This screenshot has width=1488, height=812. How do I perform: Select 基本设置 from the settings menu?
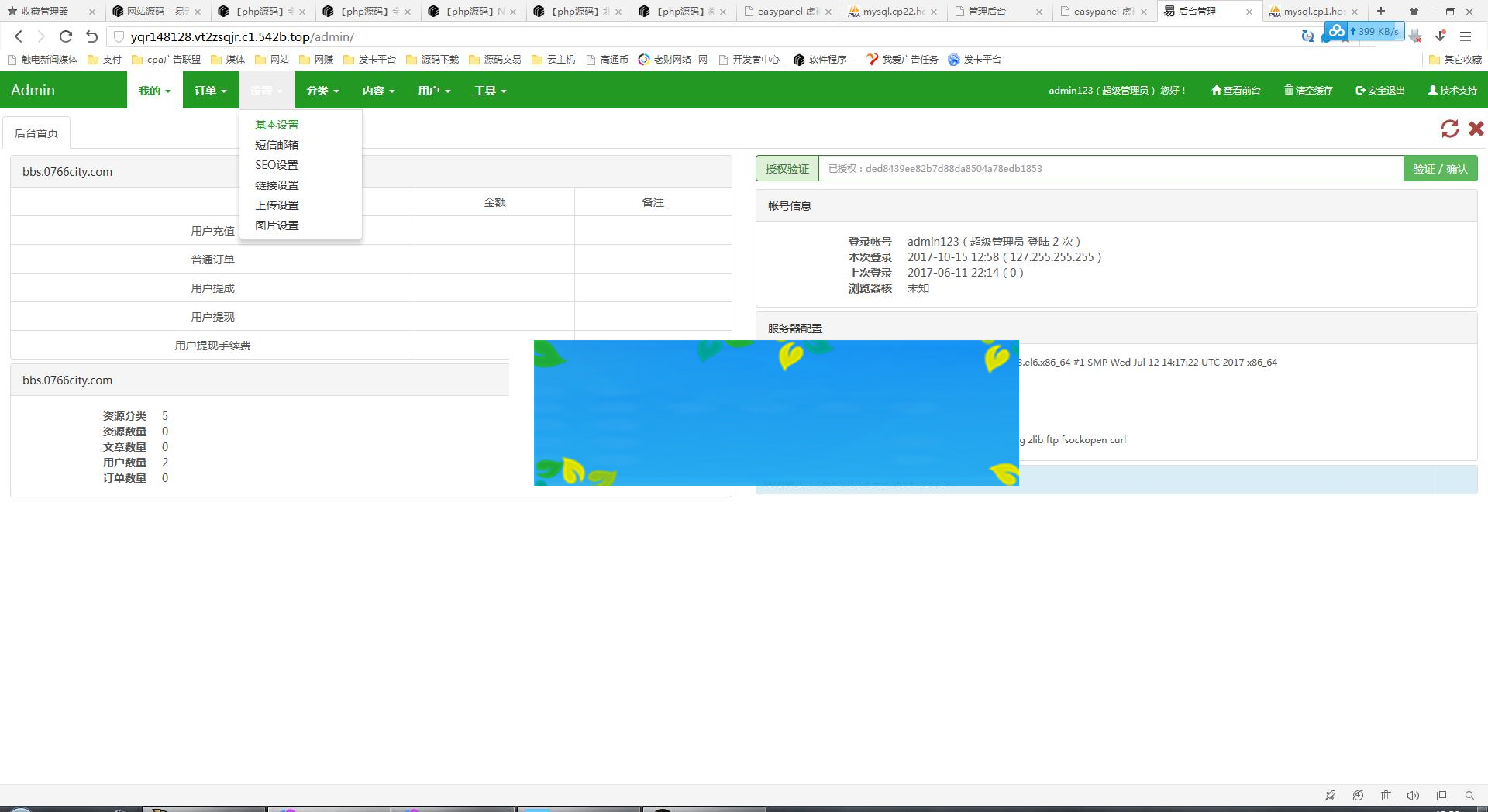coord(277,125)
